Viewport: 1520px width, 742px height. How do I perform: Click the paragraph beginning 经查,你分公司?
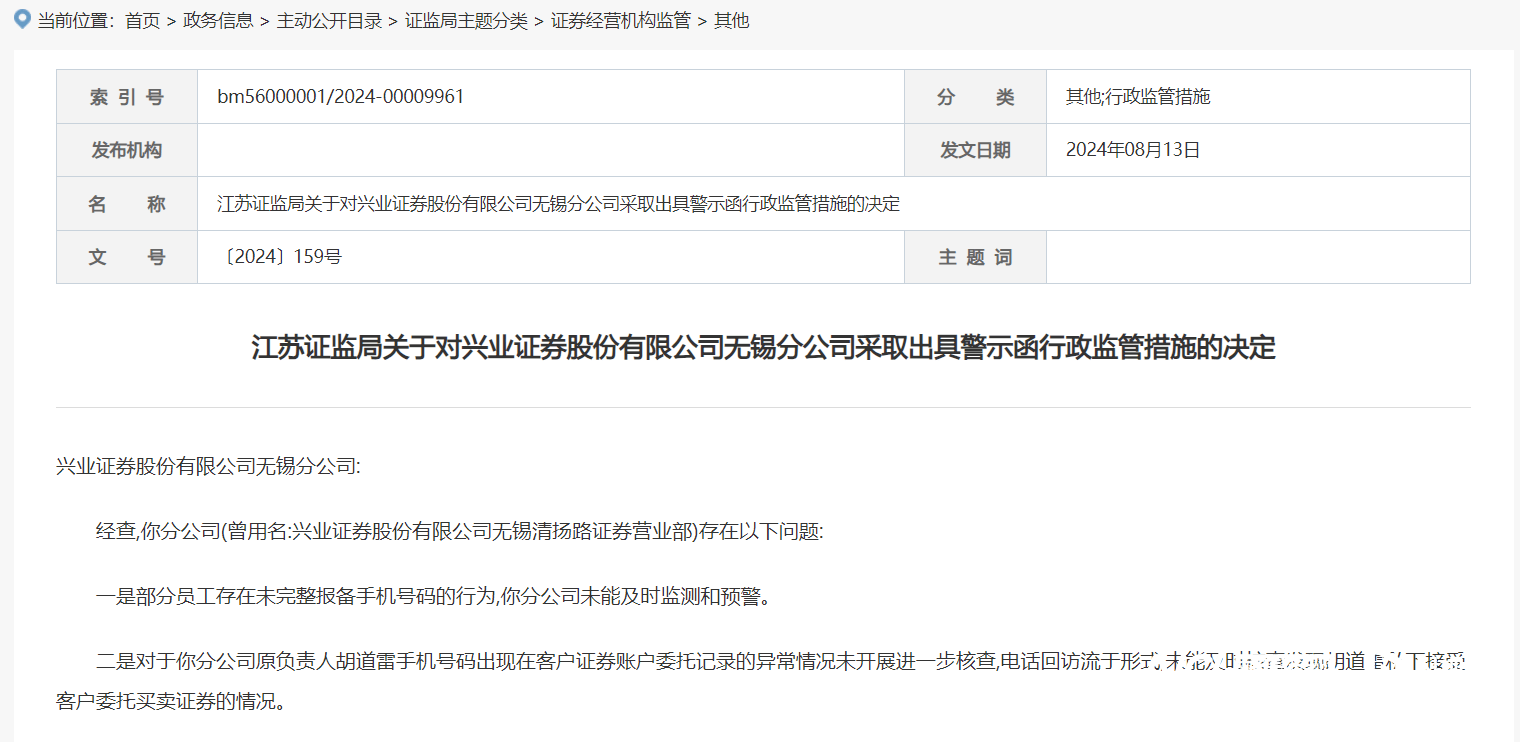pos(460,532)
